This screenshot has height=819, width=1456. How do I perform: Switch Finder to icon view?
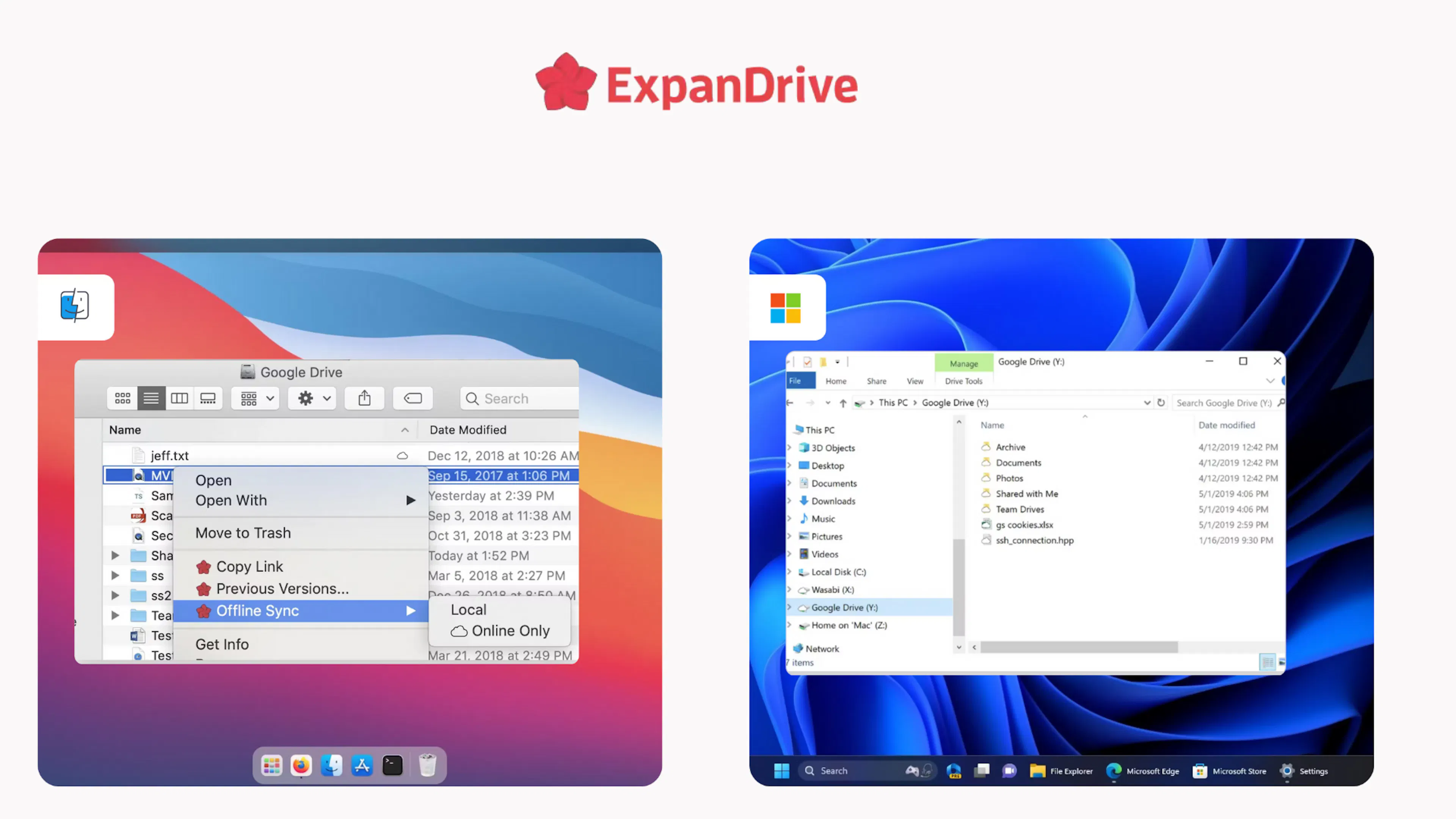click(x=122, y=399)
